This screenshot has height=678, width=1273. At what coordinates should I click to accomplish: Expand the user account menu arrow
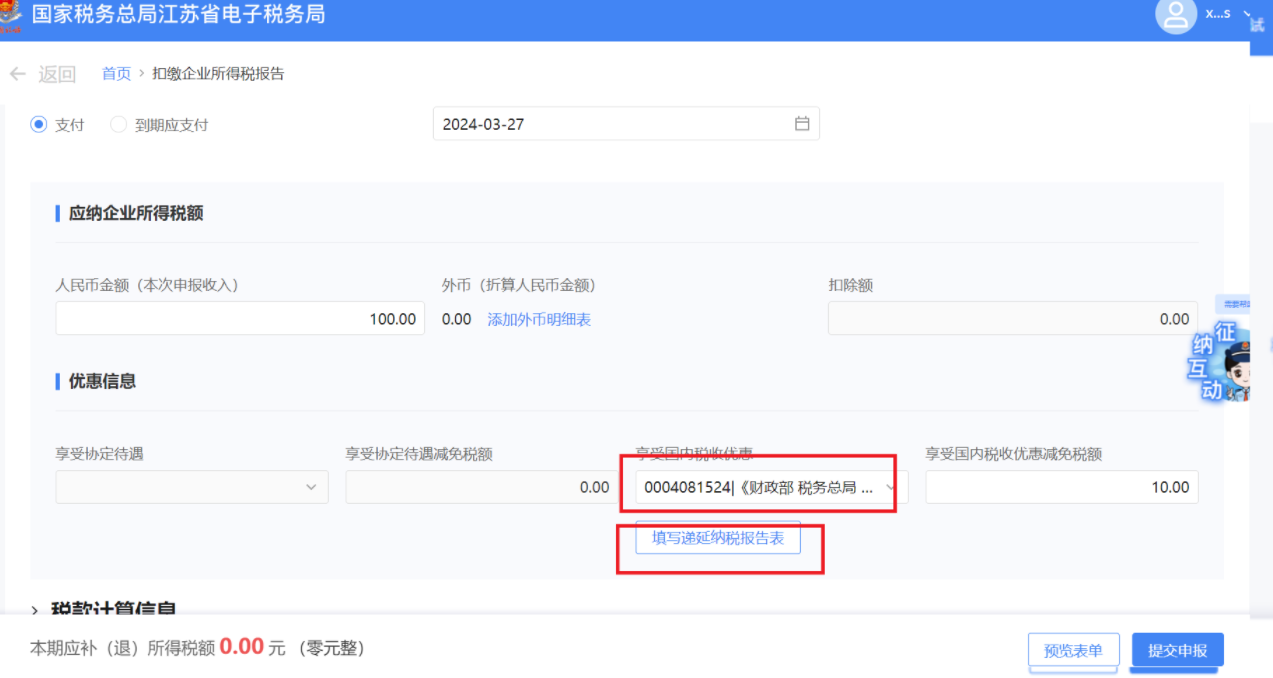1247,14
